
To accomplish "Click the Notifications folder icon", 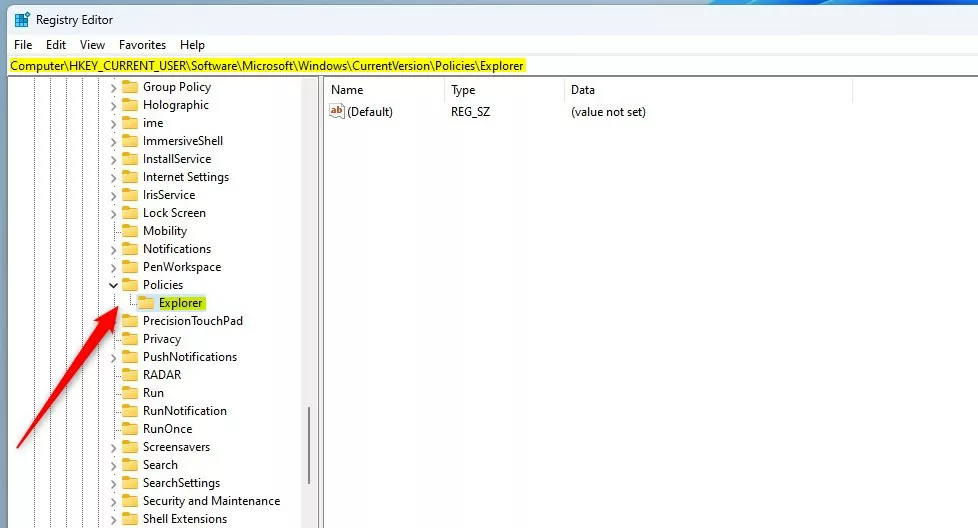I will pyautogui.click(x=130, y=249).
